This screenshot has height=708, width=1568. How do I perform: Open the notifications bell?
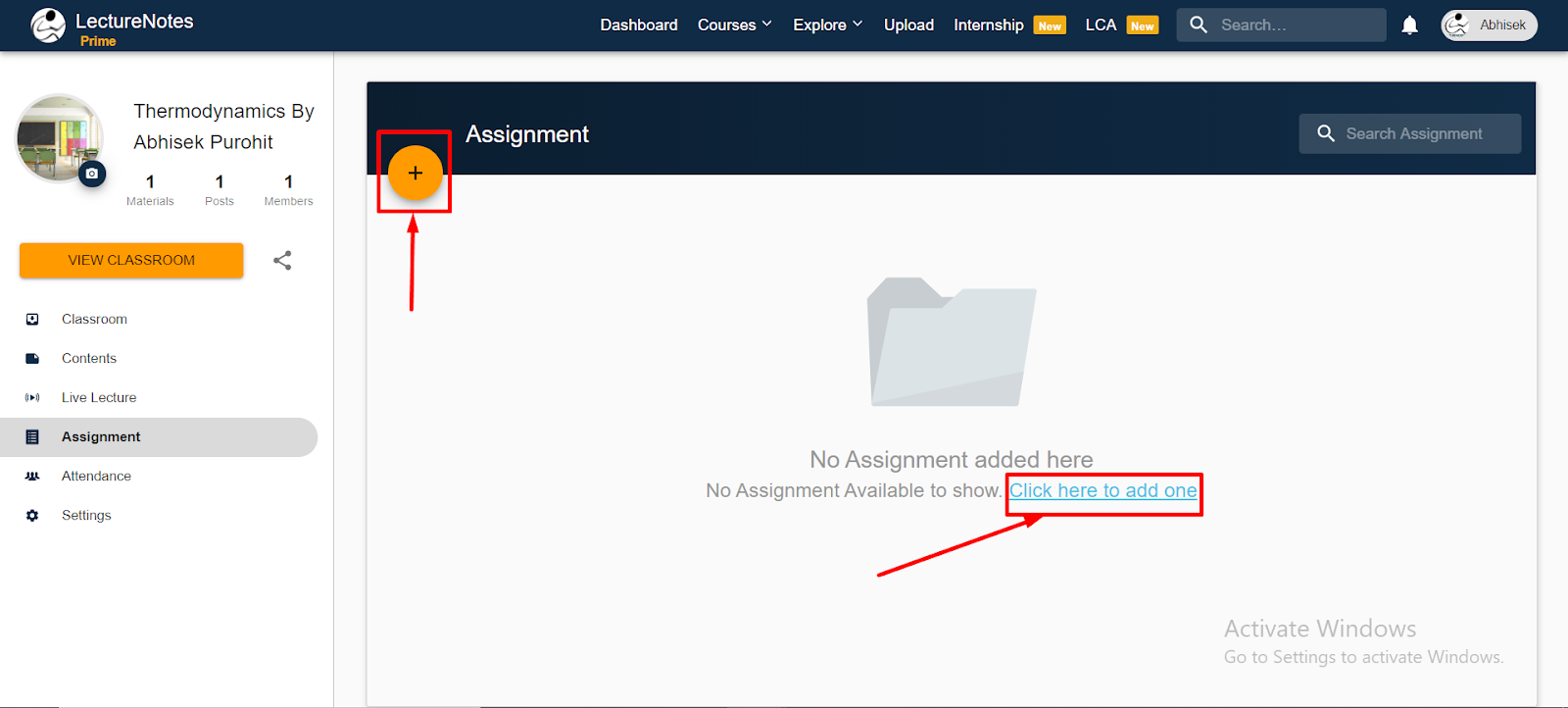pyautogui.click(x=1409, y=25)
